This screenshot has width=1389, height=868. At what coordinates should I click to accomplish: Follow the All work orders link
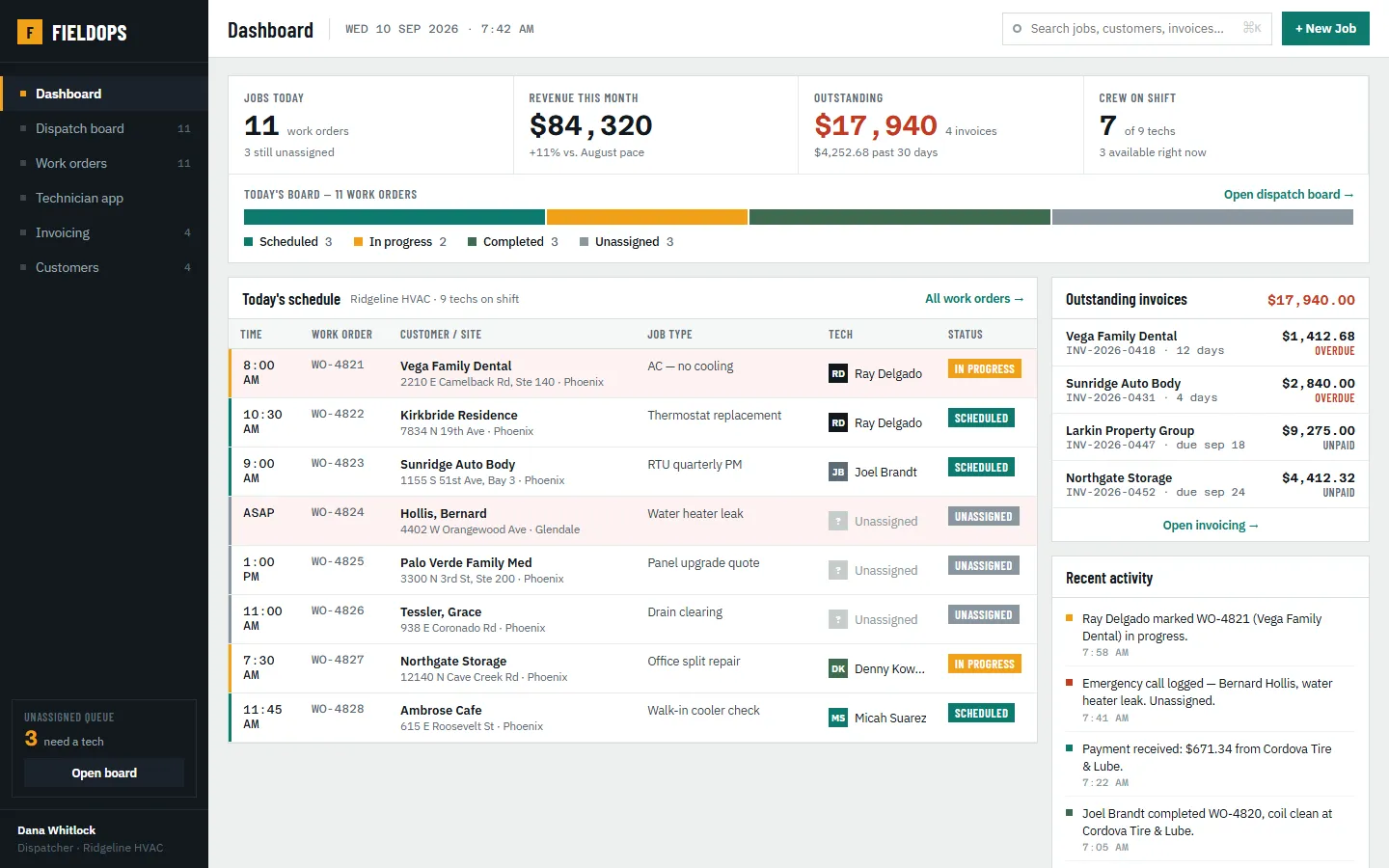(x=974, y=299)
